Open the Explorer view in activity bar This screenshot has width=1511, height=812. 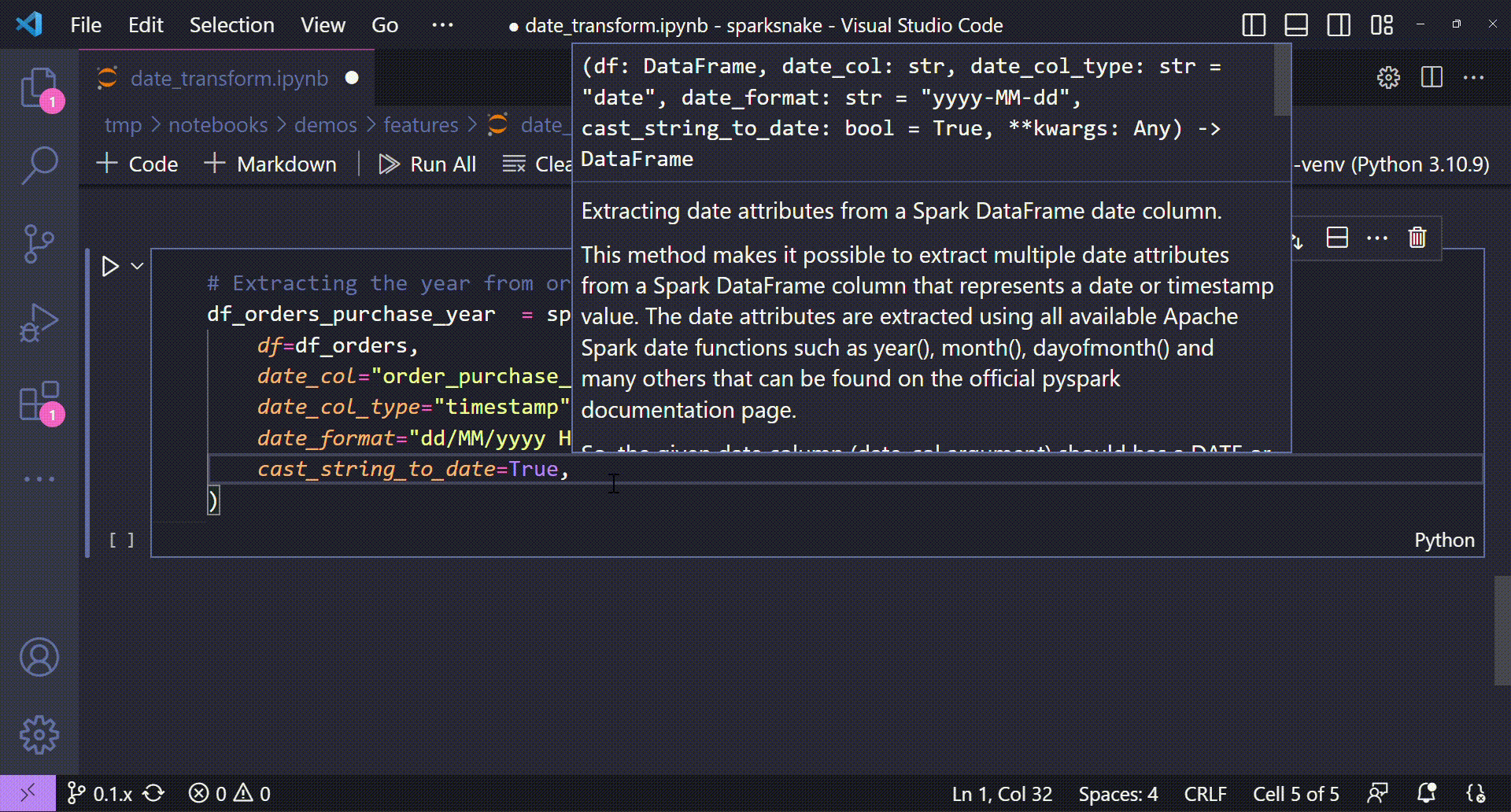tap(39, 88)
